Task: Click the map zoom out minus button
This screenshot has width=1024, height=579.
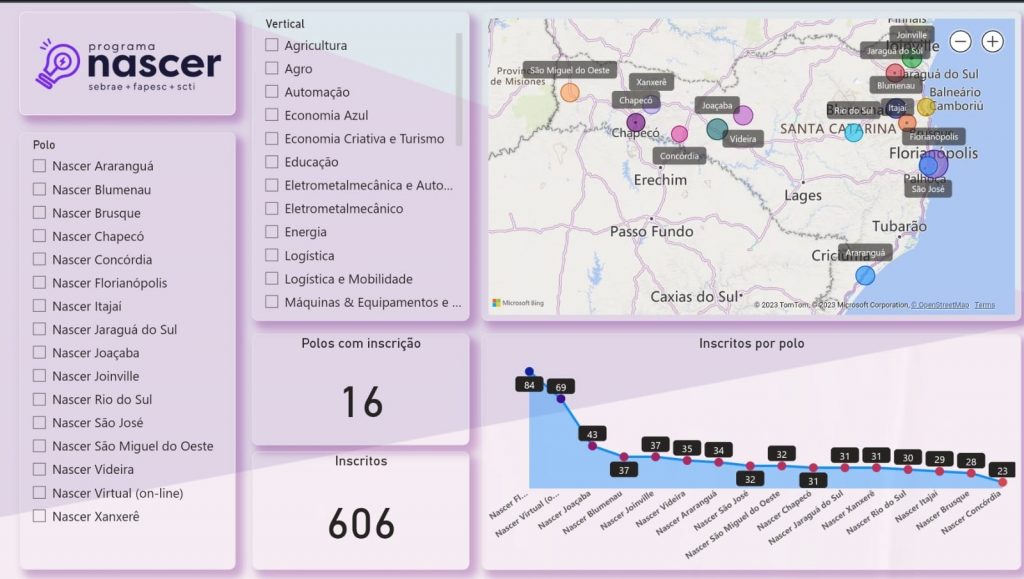Action: (x=960, y=41)
